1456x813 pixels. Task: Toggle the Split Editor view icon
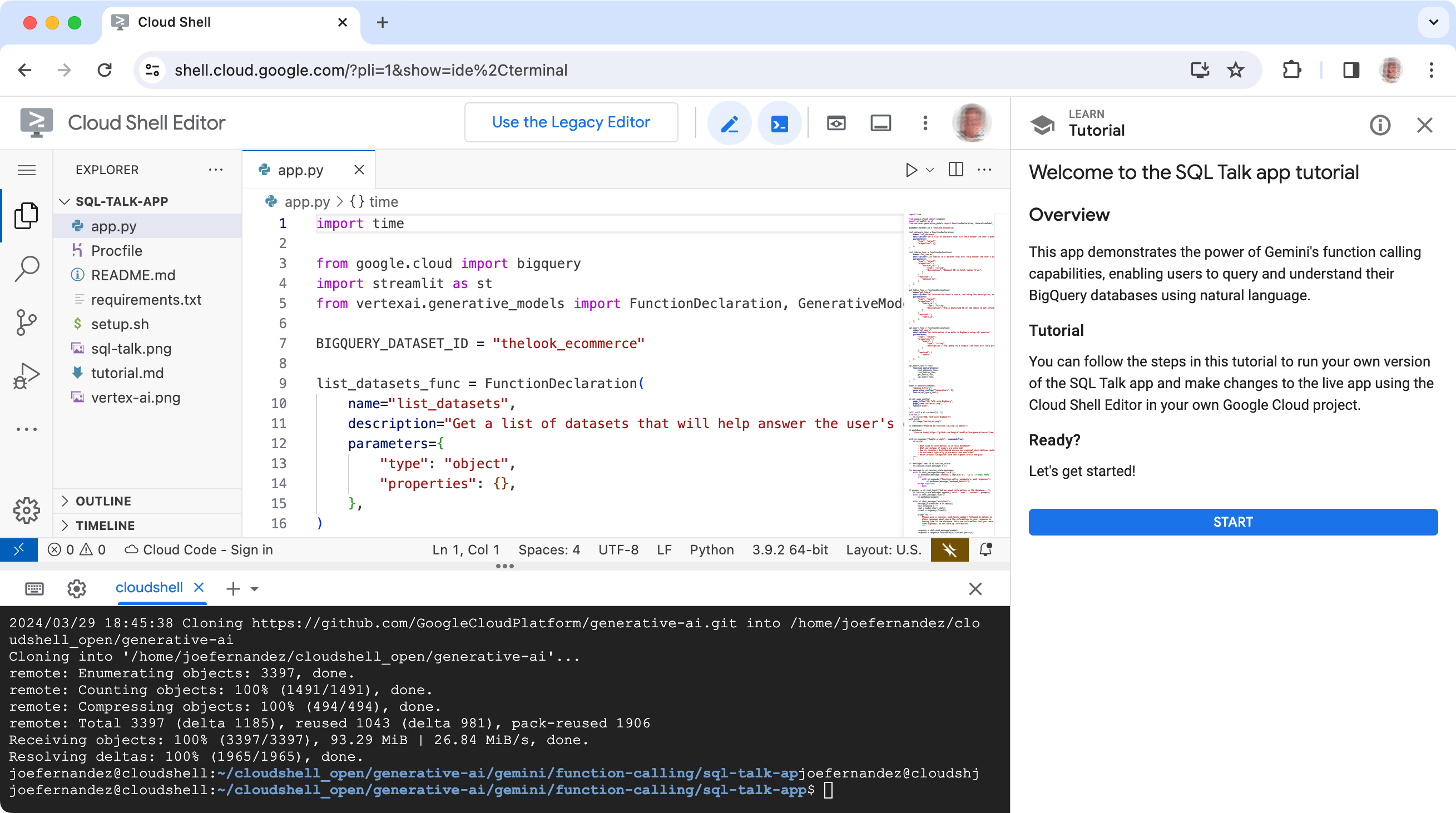[x=955, y=169]
